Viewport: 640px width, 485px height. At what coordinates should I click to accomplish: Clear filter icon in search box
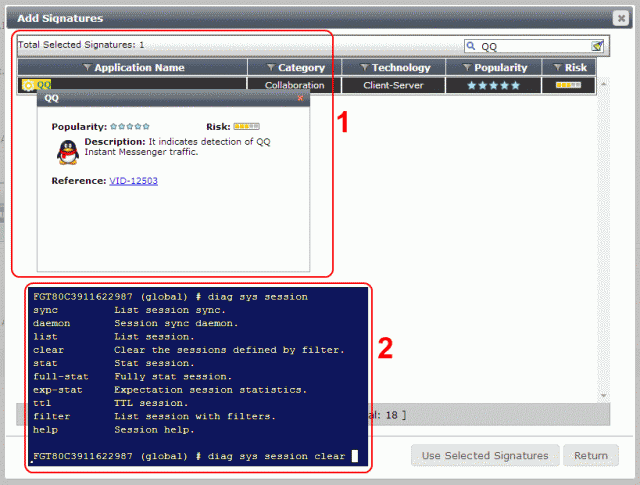[x=597, y=46]
